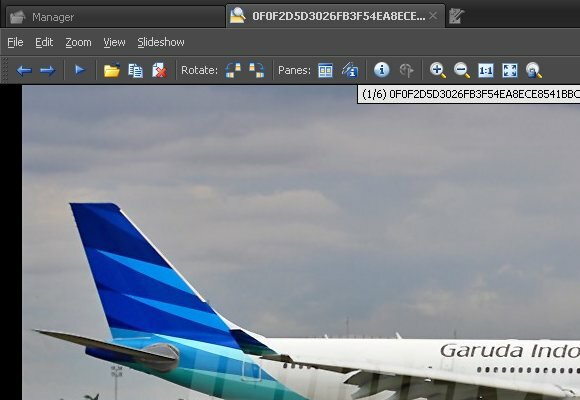
Task: Show image information with blue info icon
Action: coord(381,70)
